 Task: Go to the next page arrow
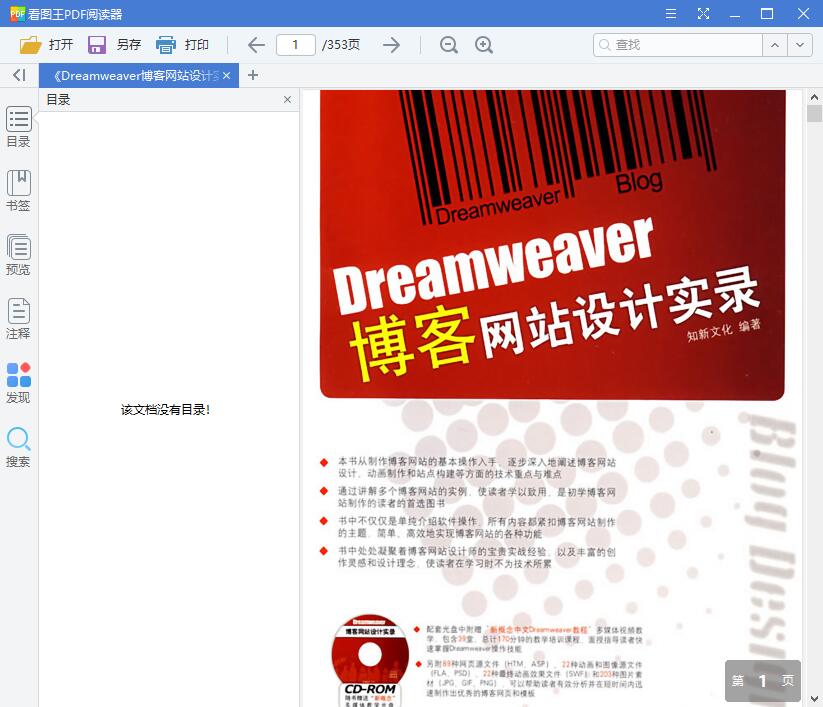392,45
